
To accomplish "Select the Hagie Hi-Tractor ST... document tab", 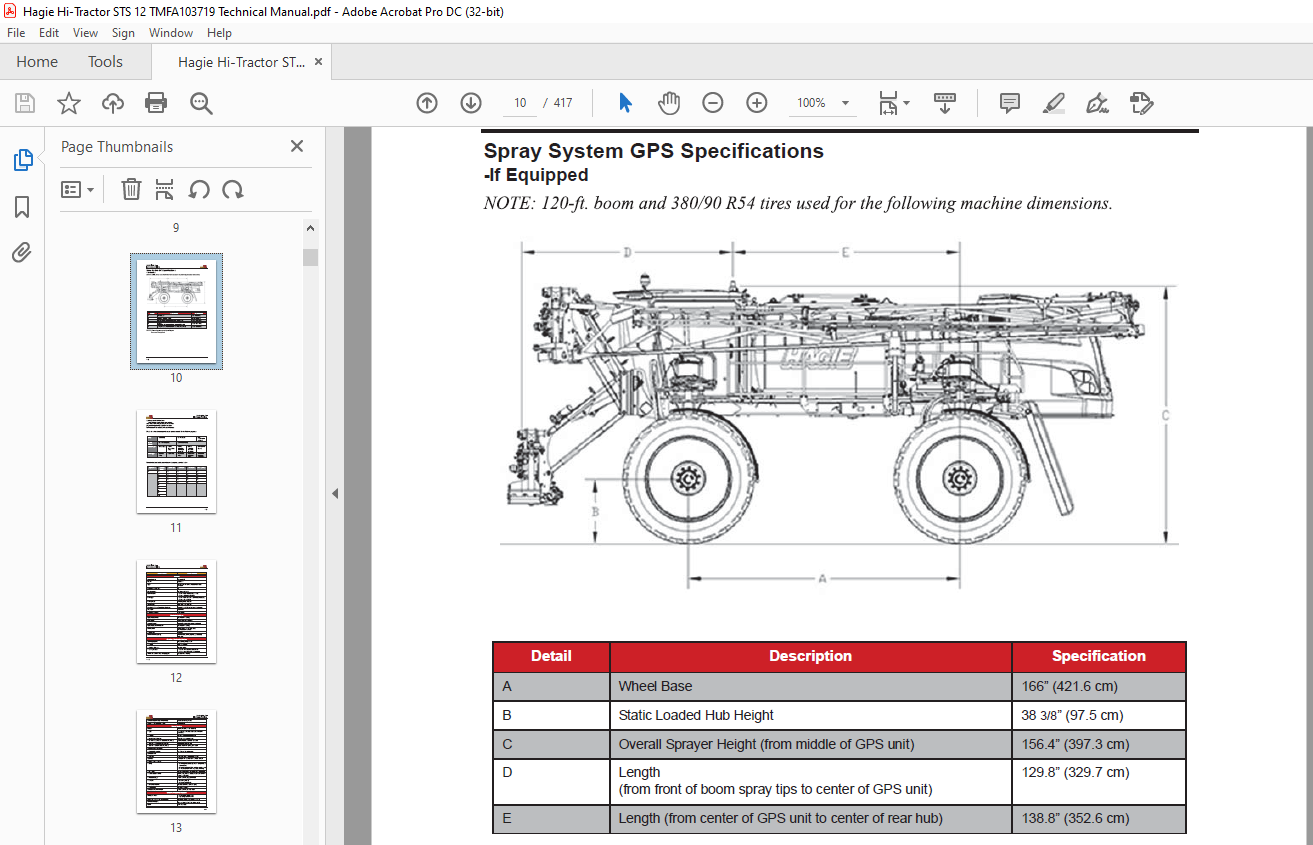I will [242, 61].
